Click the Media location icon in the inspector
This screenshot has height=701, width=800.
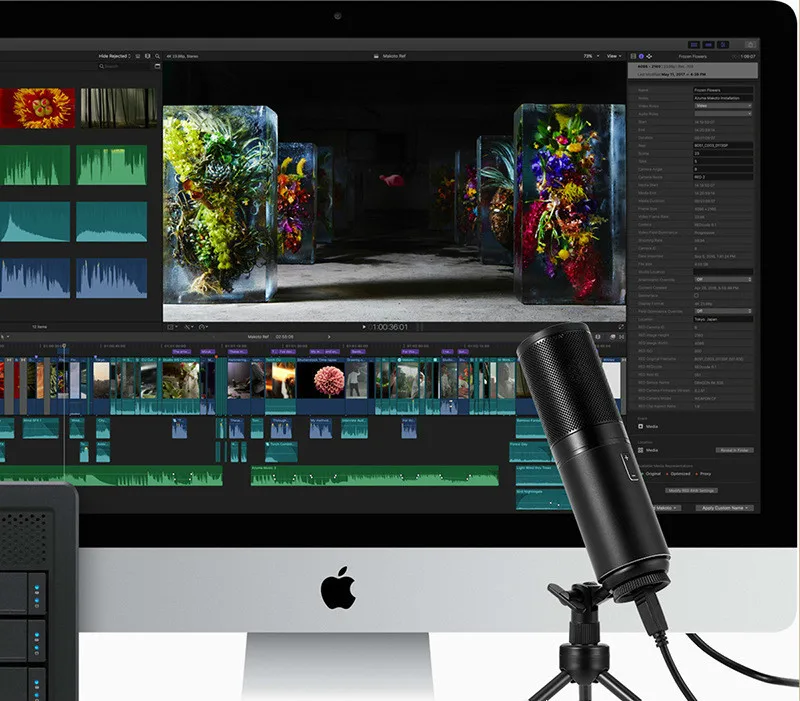click(640, 450)
